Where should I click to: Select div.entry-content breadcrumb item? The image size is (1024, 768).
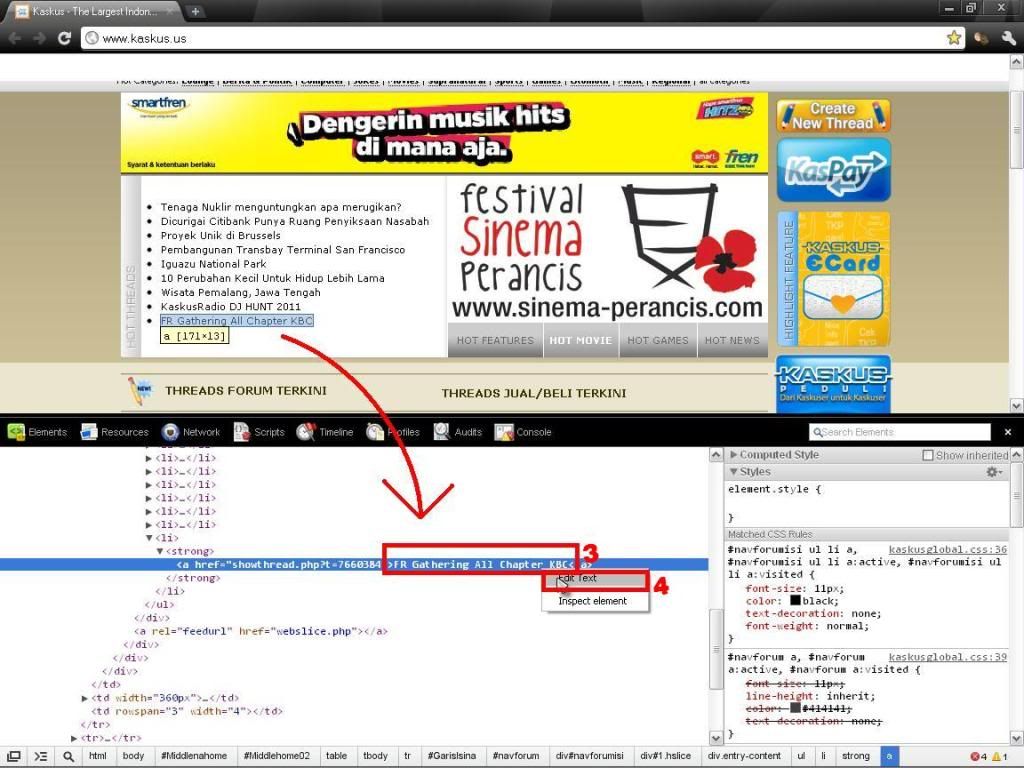pos(744,756)
